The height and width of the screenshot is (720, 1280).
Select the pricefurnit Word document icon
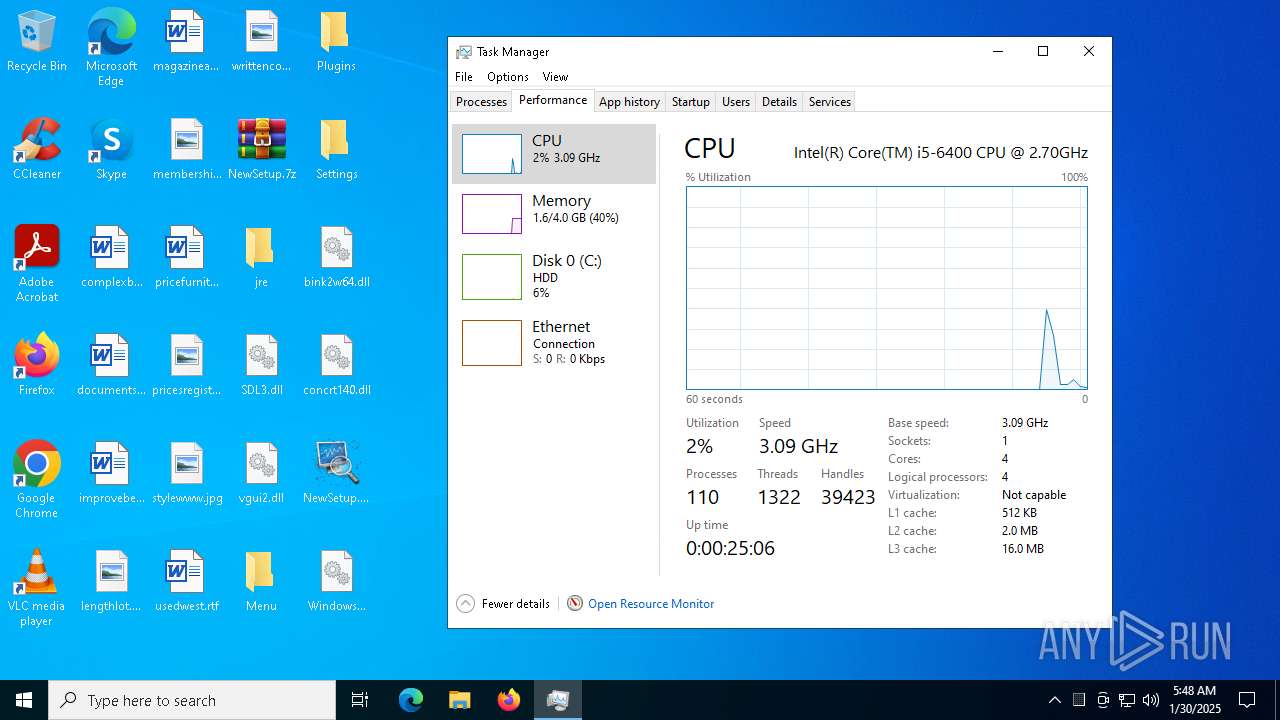(187, 258)
